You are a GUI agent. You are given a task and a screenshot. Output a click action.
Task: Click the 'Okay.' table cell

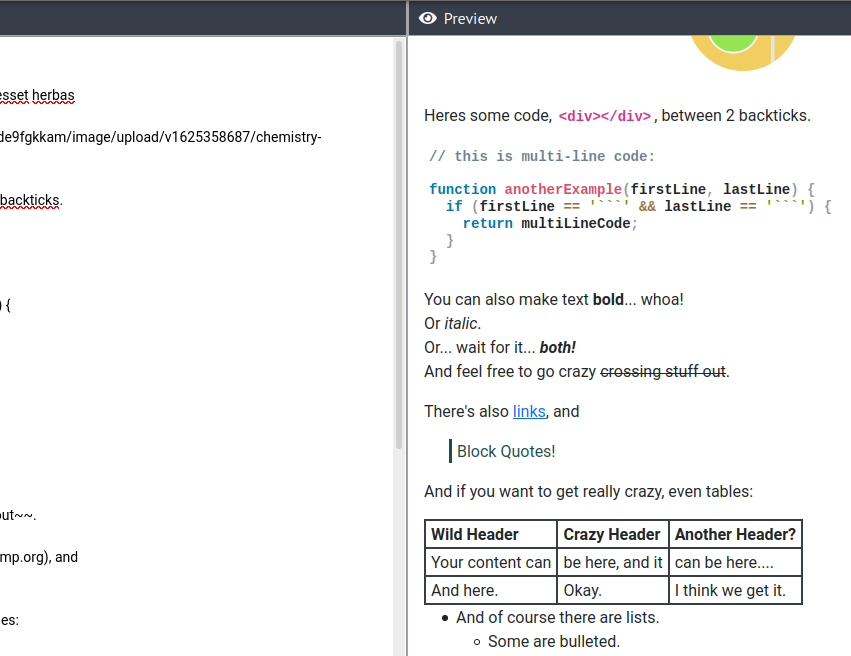coord(612,590)
